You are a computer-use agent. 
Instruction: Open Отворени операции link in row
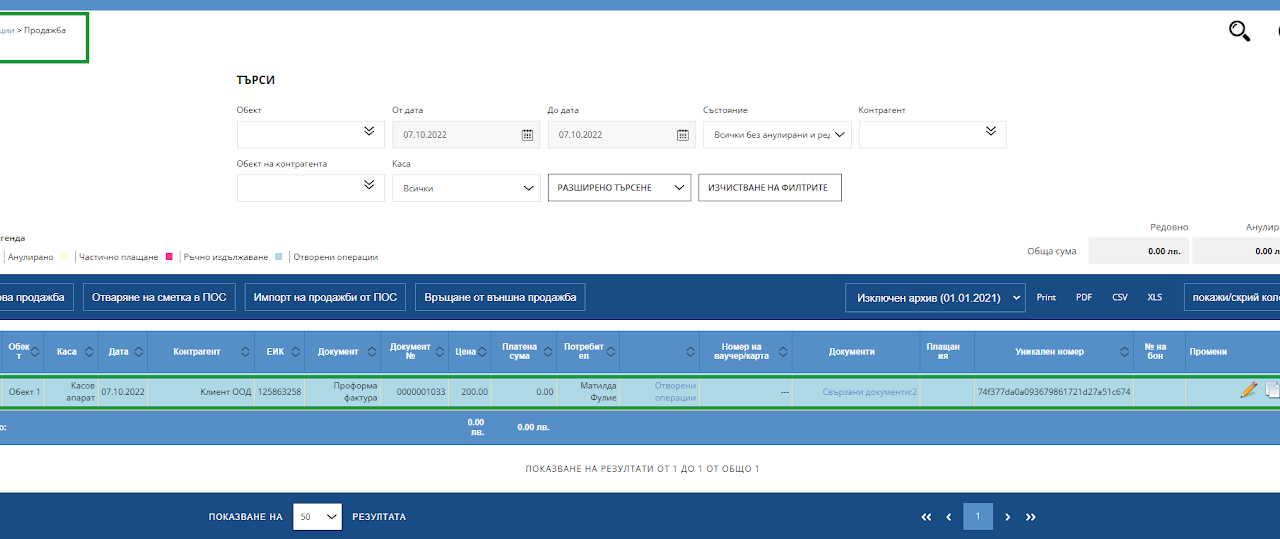[675, 392]
